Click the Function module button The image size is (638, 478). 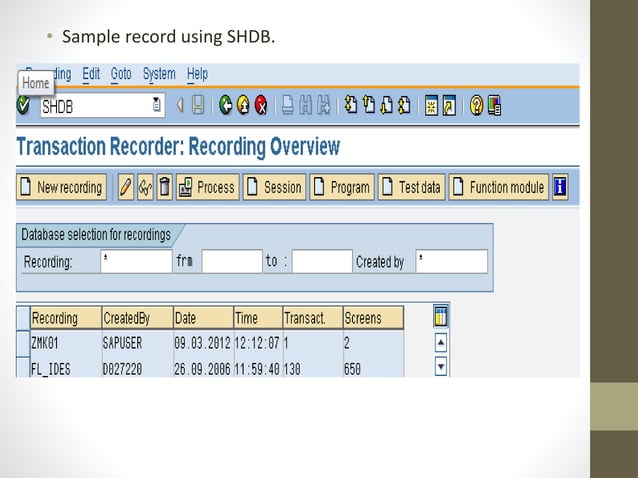pos(499,187)
